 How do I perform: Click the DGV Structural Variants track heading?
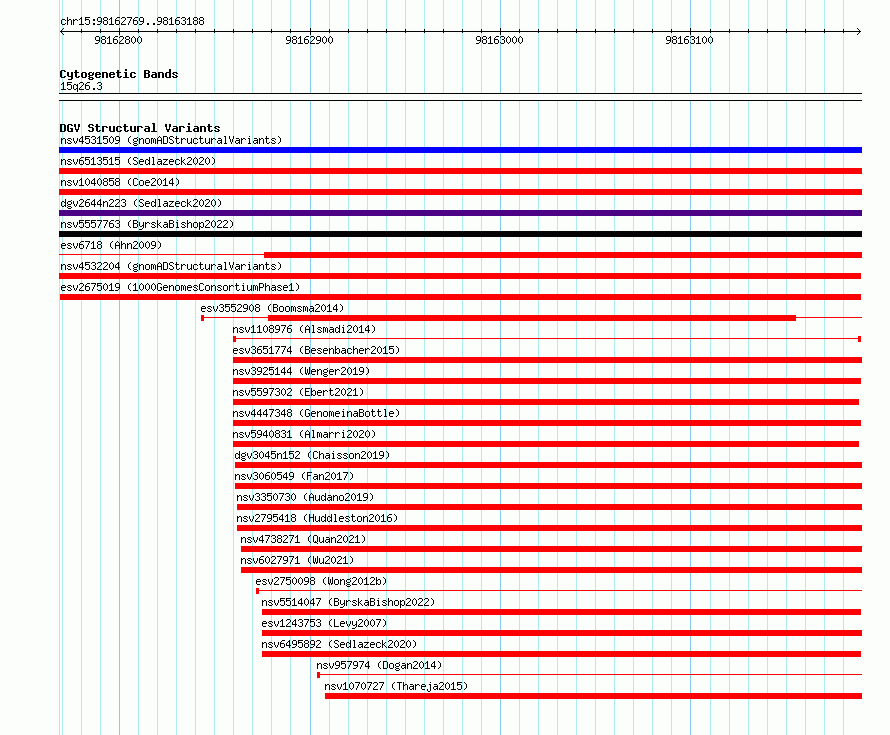click(x=140, y=128)
